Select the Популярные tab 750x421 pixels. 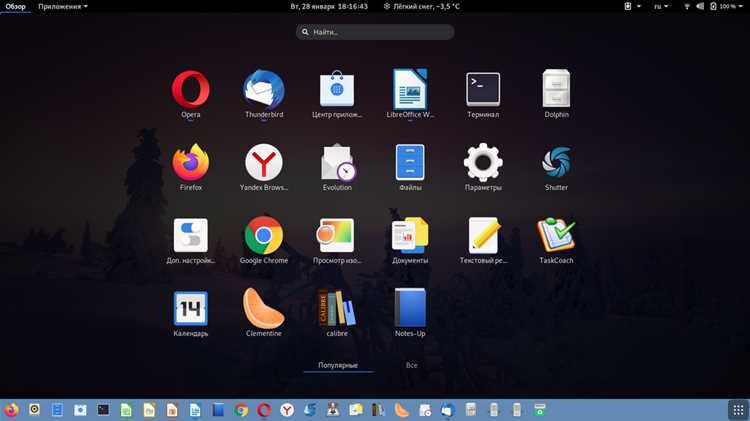click(x=338, y=365)
